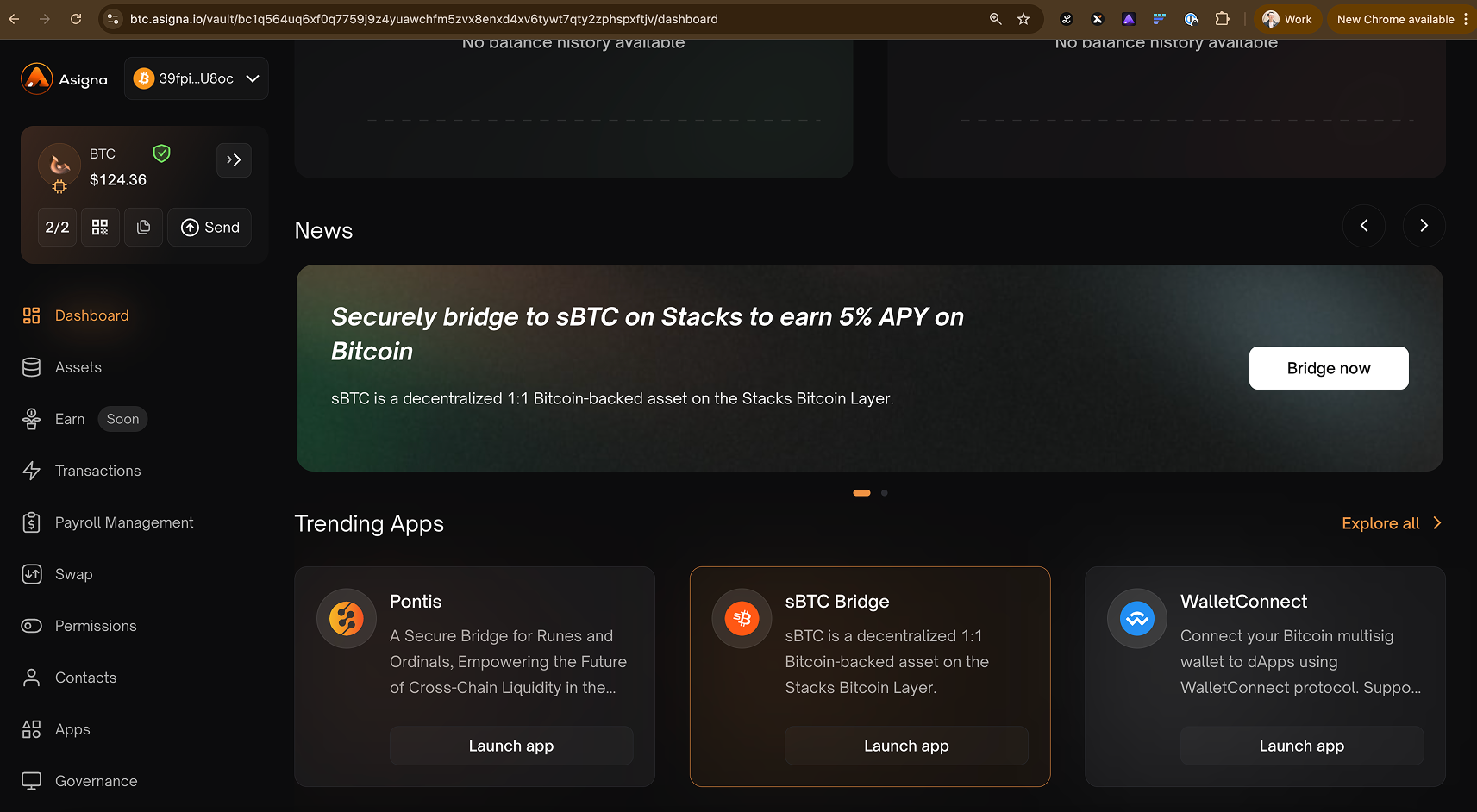Open the Assets sidebar menu item
This screenshot has width=1477, height=812.
click(x=78, y=367)
